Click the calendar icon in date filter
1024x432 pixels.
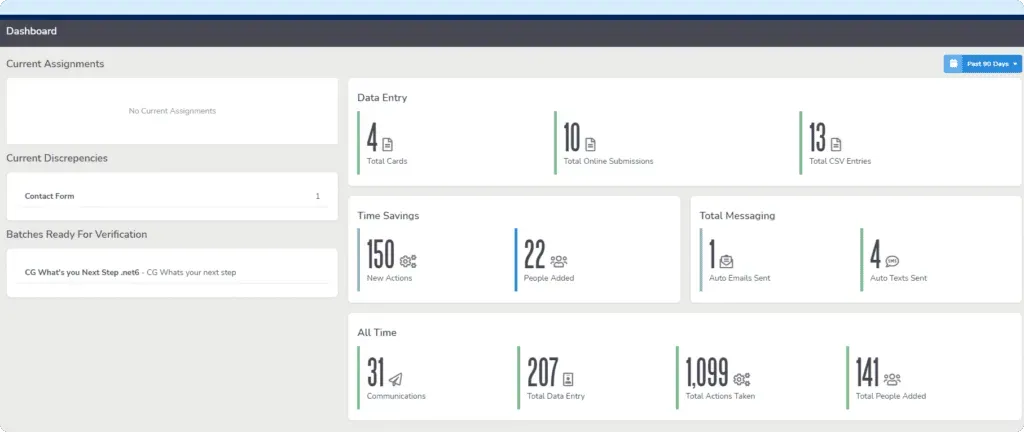(x=953, y=64)
